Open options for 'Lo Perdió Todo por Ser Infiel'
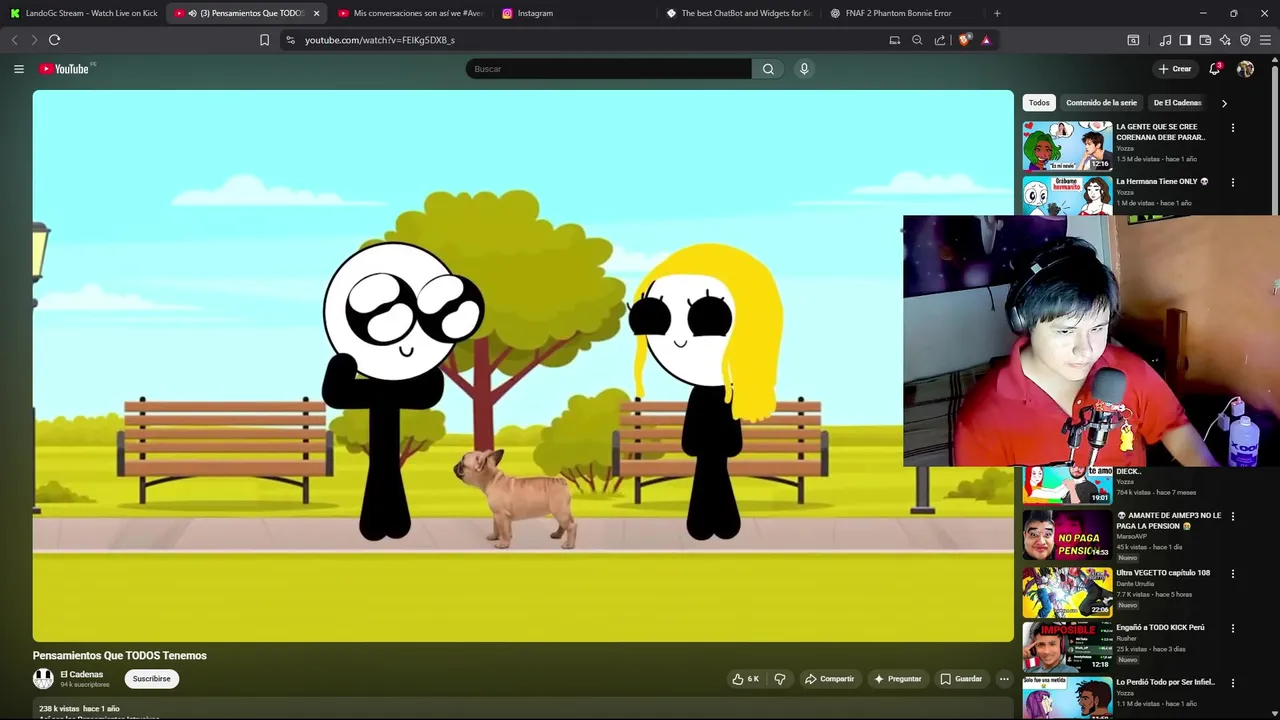The image size is (1280, 720). [1233, 684]
